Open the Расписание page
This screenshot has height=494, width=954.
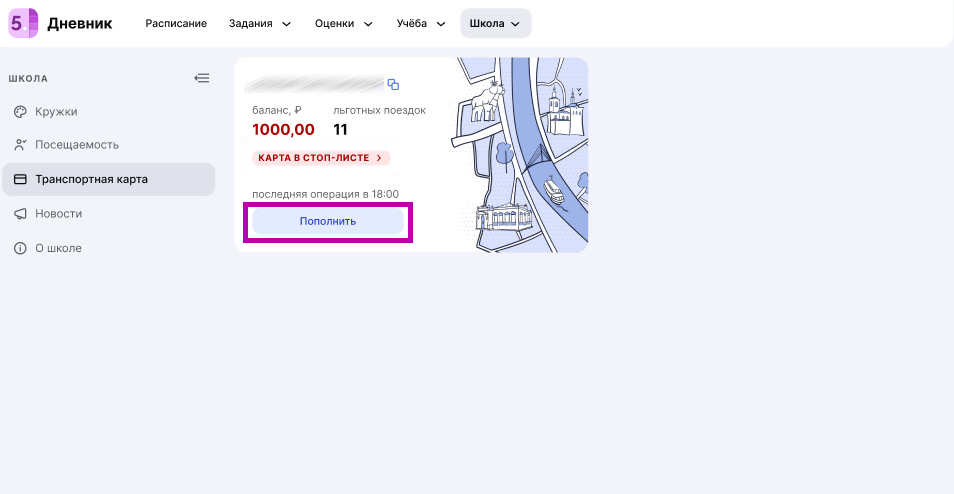[x=176, y=24]
